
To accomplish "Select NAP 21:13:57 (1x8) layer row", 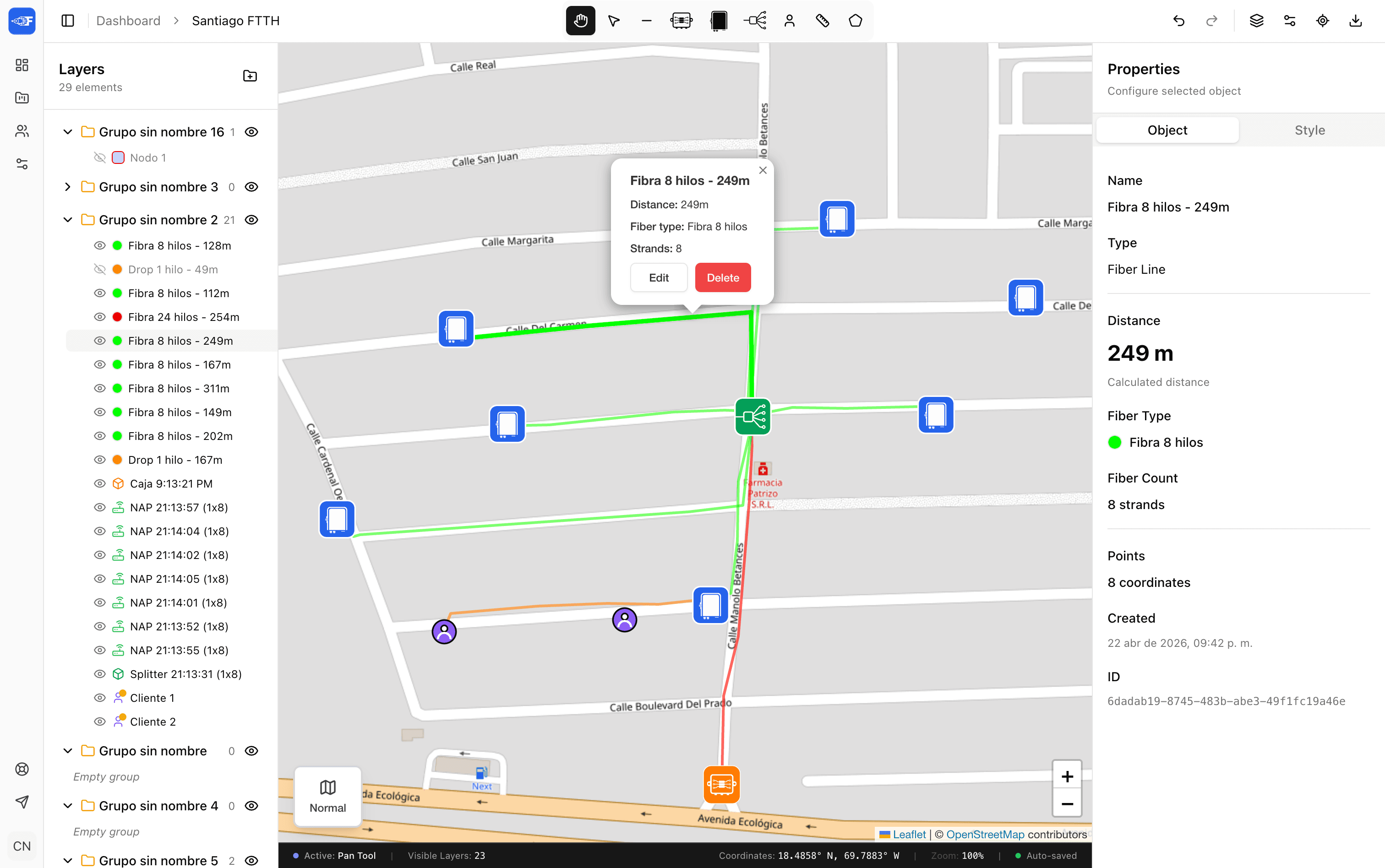I will (171, 508).
